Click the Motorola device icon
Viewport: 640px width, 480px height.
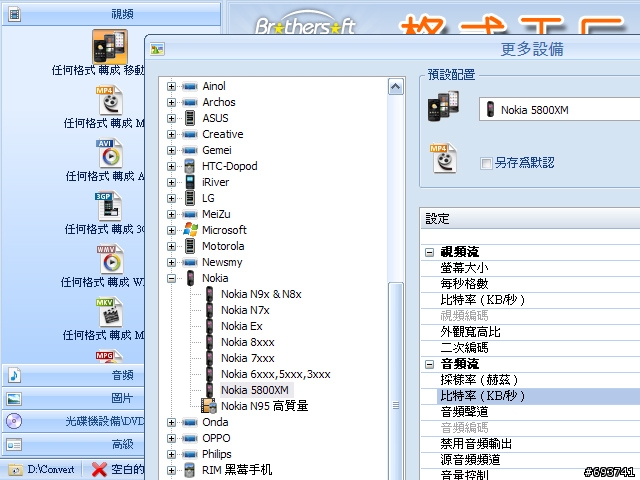tap(190, 246)
